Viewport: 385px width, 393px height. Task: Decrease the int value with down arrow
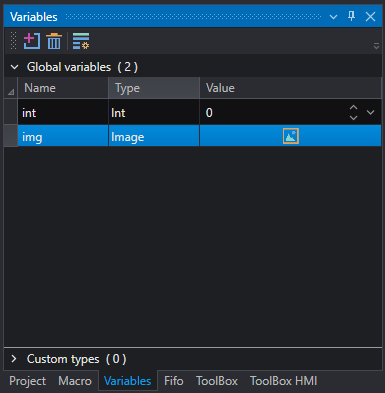[x=353, y=117]
